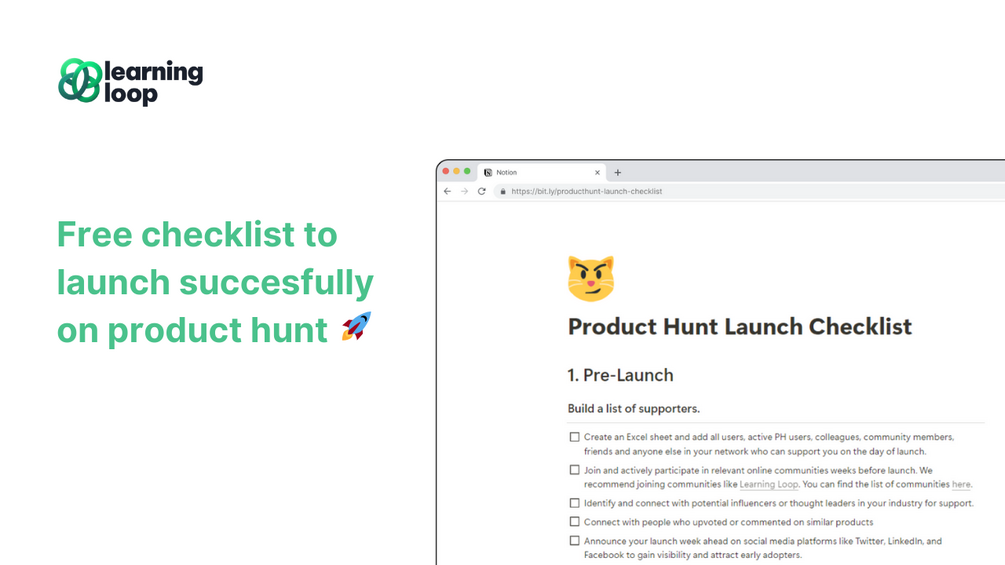This screenshot has width=1005, height=565.
Task: Click the bit.ly producthunt-launch-checklist URL field
Action: click(x=749, y=192)
